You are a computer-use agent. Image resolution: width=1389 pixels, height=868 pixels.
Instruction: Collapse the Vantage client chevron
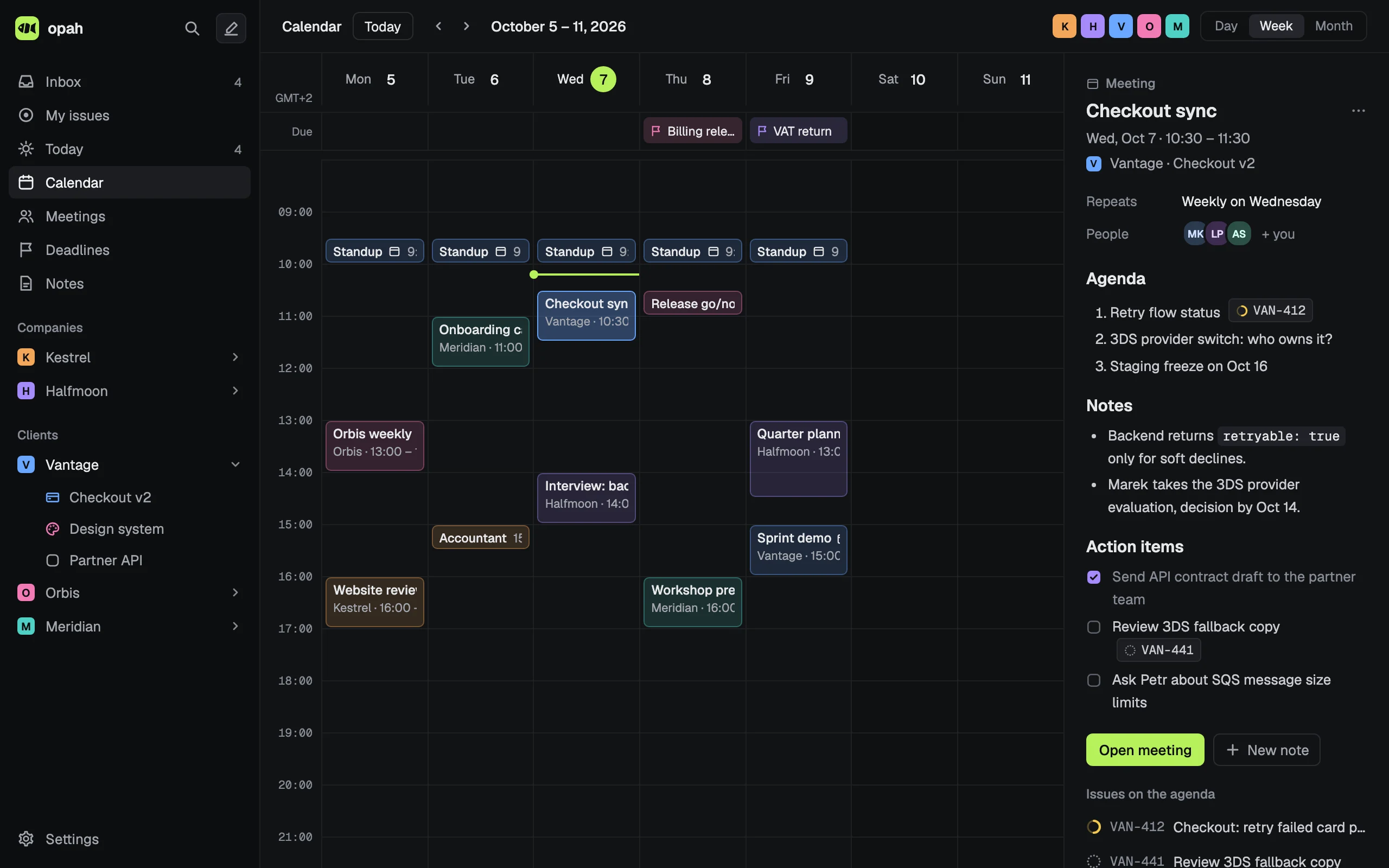[235, 464]
